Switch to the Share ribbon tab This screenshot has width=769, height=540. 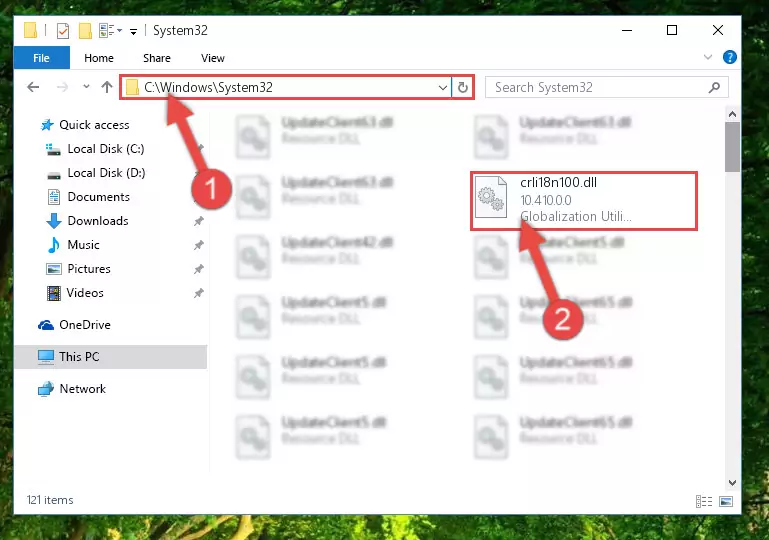pyautogui.click(x=157, y=58)
